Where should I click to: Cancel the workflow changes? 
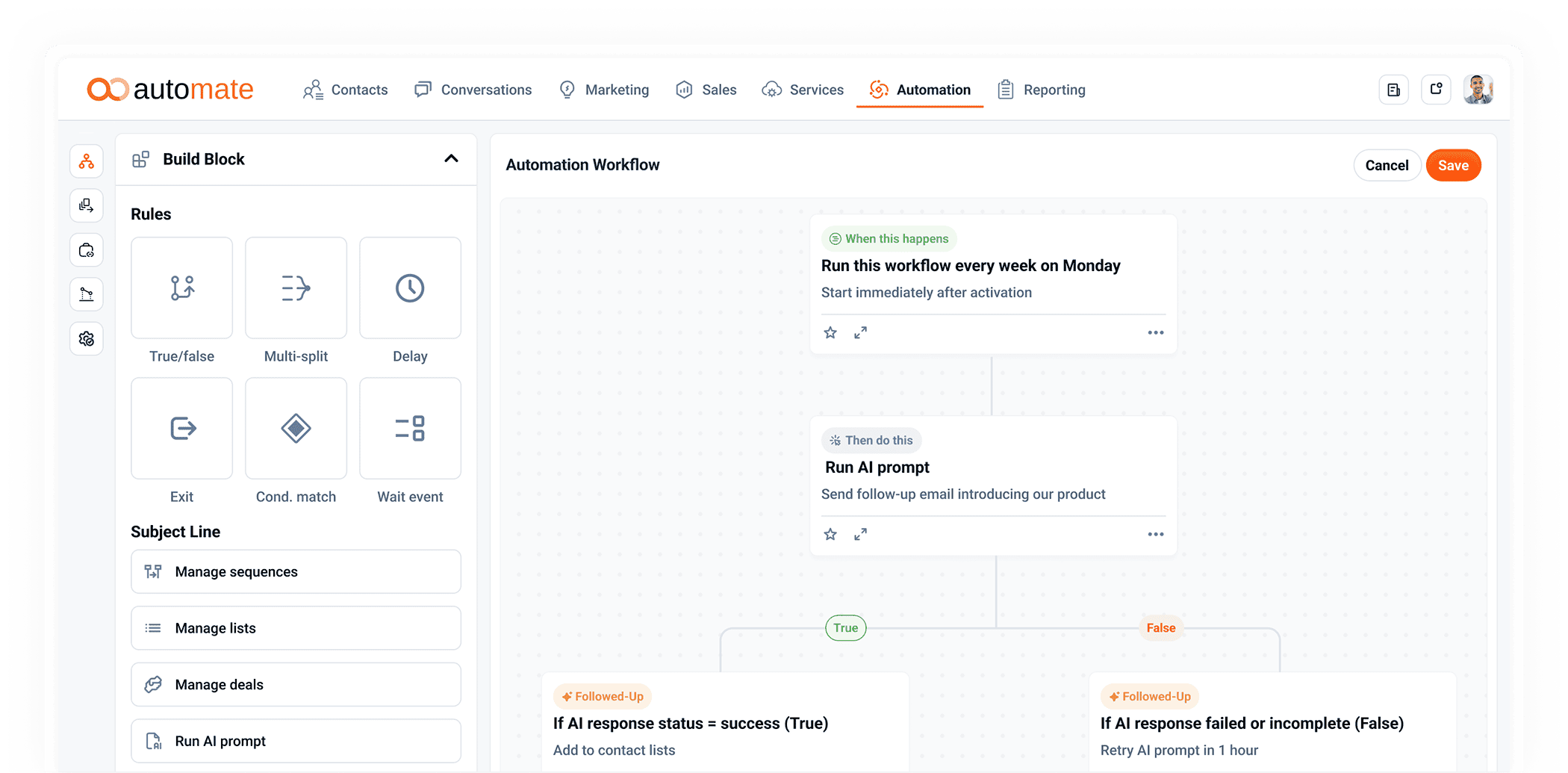click(1387, 166)
